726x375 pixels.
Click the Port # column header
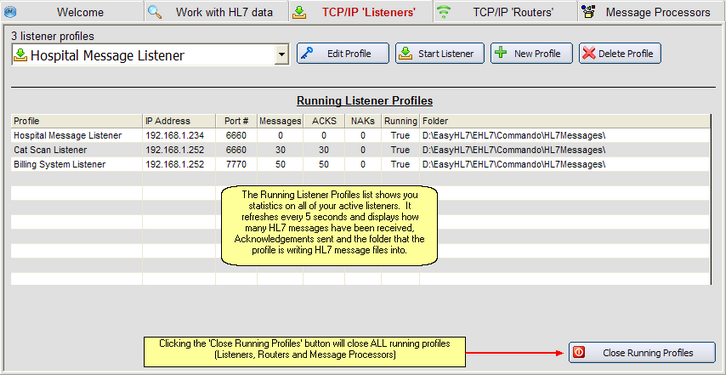[x=237, y=121]
